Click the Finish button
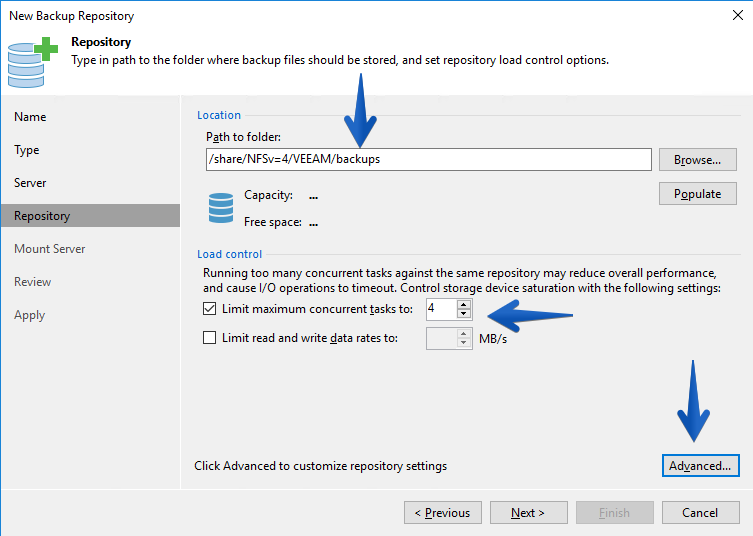753x536 pixels. (x=615, y=512)
